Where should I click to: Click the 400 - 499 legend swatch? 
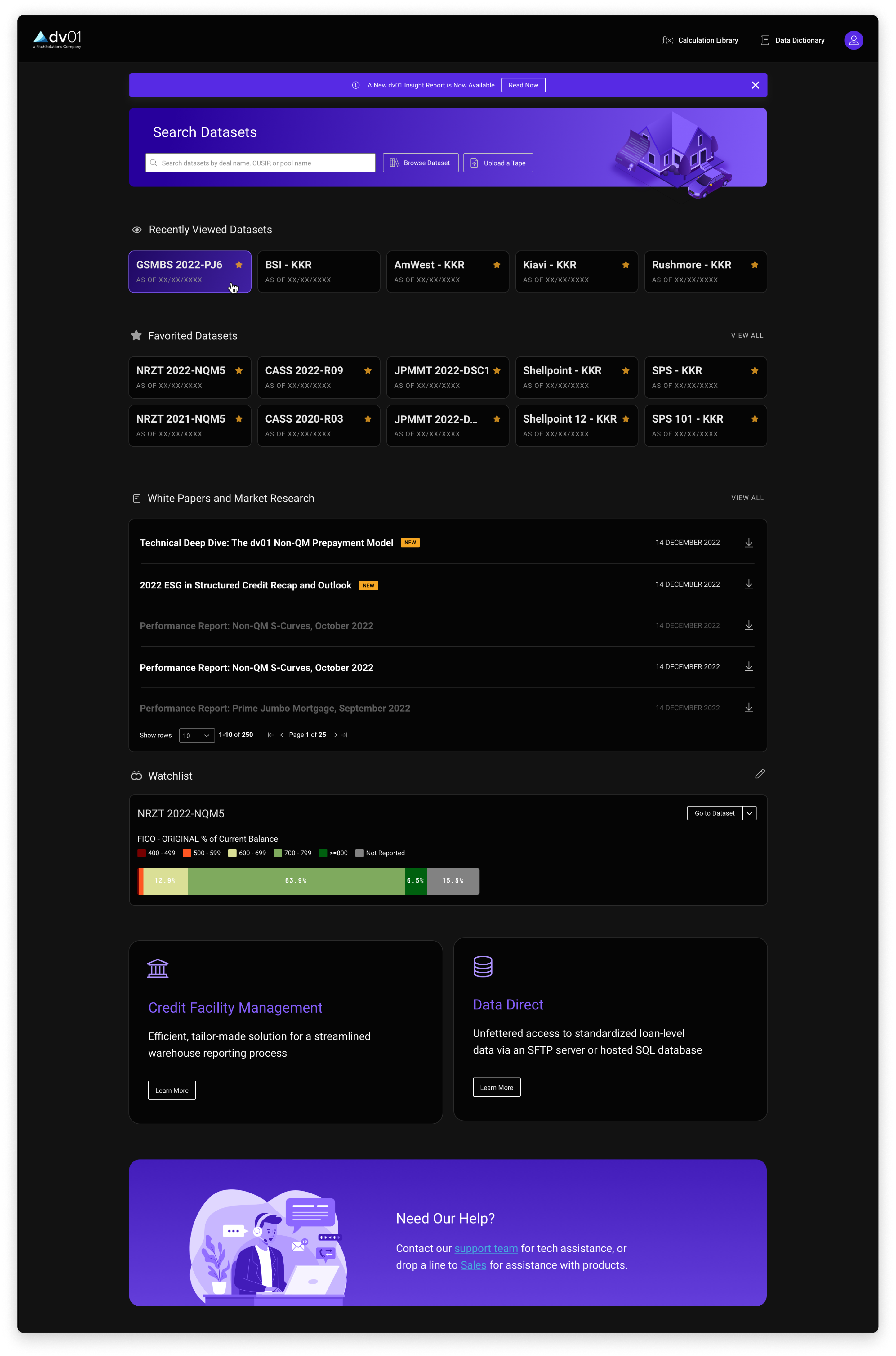142,853
